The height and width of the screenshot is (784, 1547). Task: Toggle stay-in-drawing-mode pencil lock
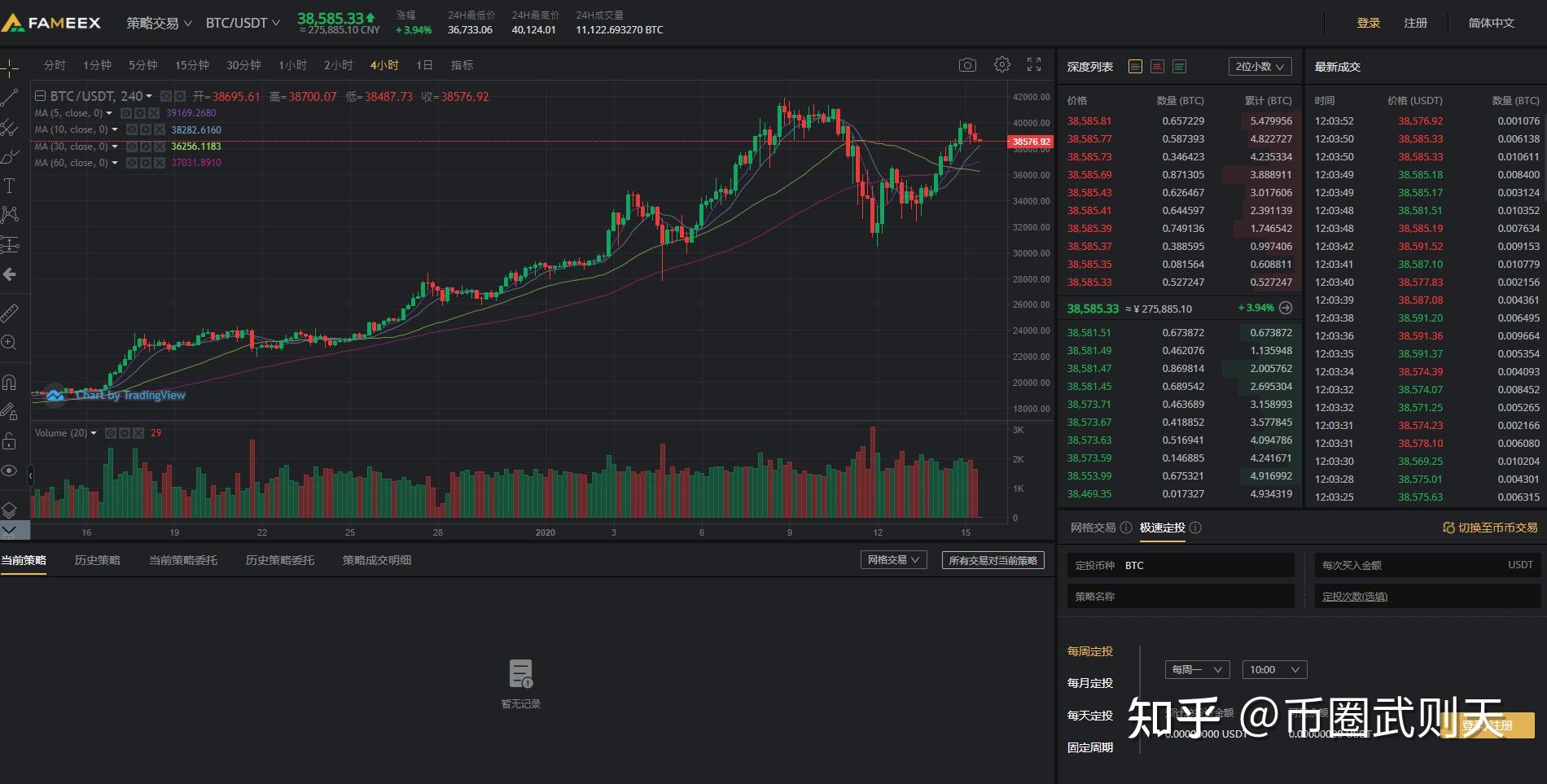pos(10,411)
